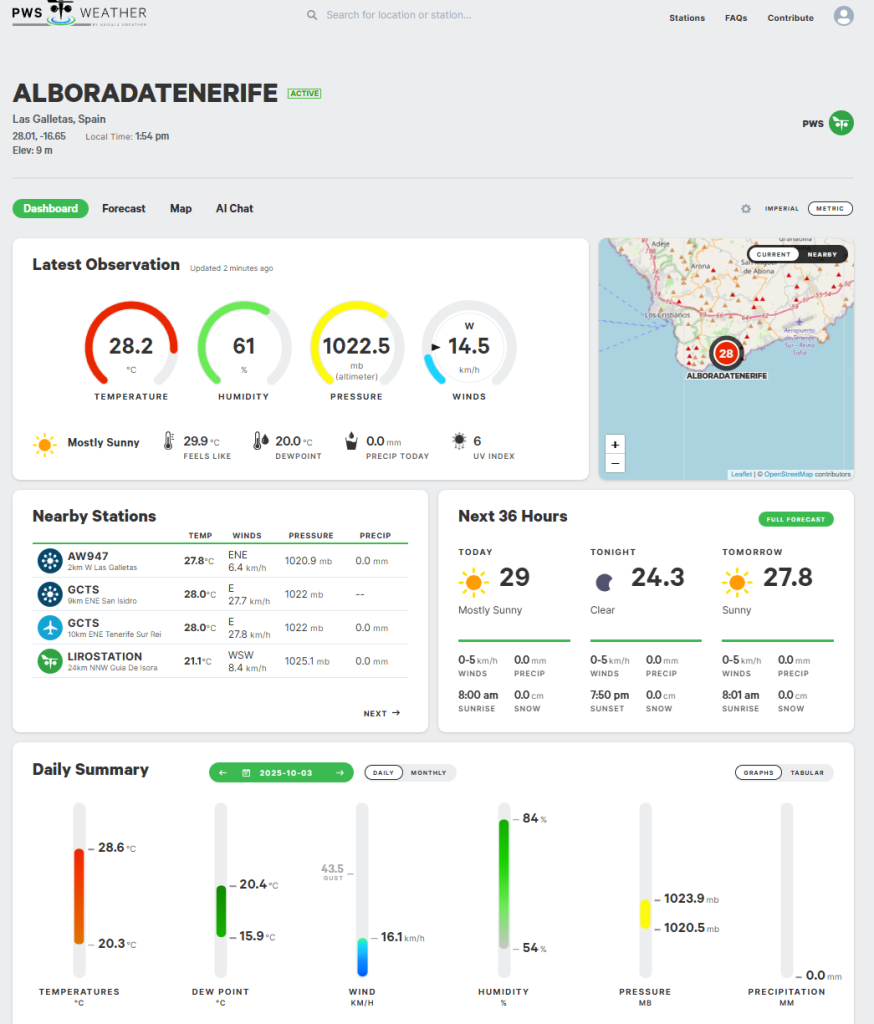Click the PWS Weather logo
Image resolution: width=874 pixels, height=1024 pixels.
[x=80, y=14]
